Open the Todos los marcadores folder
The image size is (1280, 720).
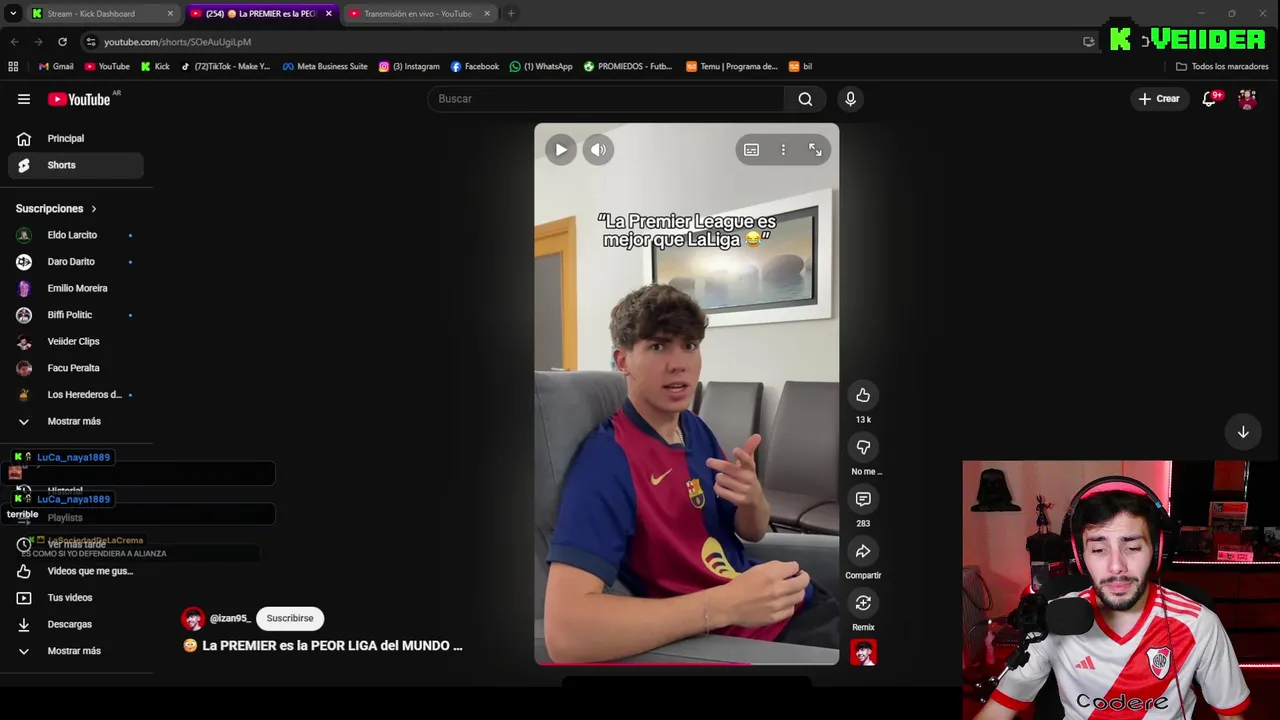[x=1222, y=67]
